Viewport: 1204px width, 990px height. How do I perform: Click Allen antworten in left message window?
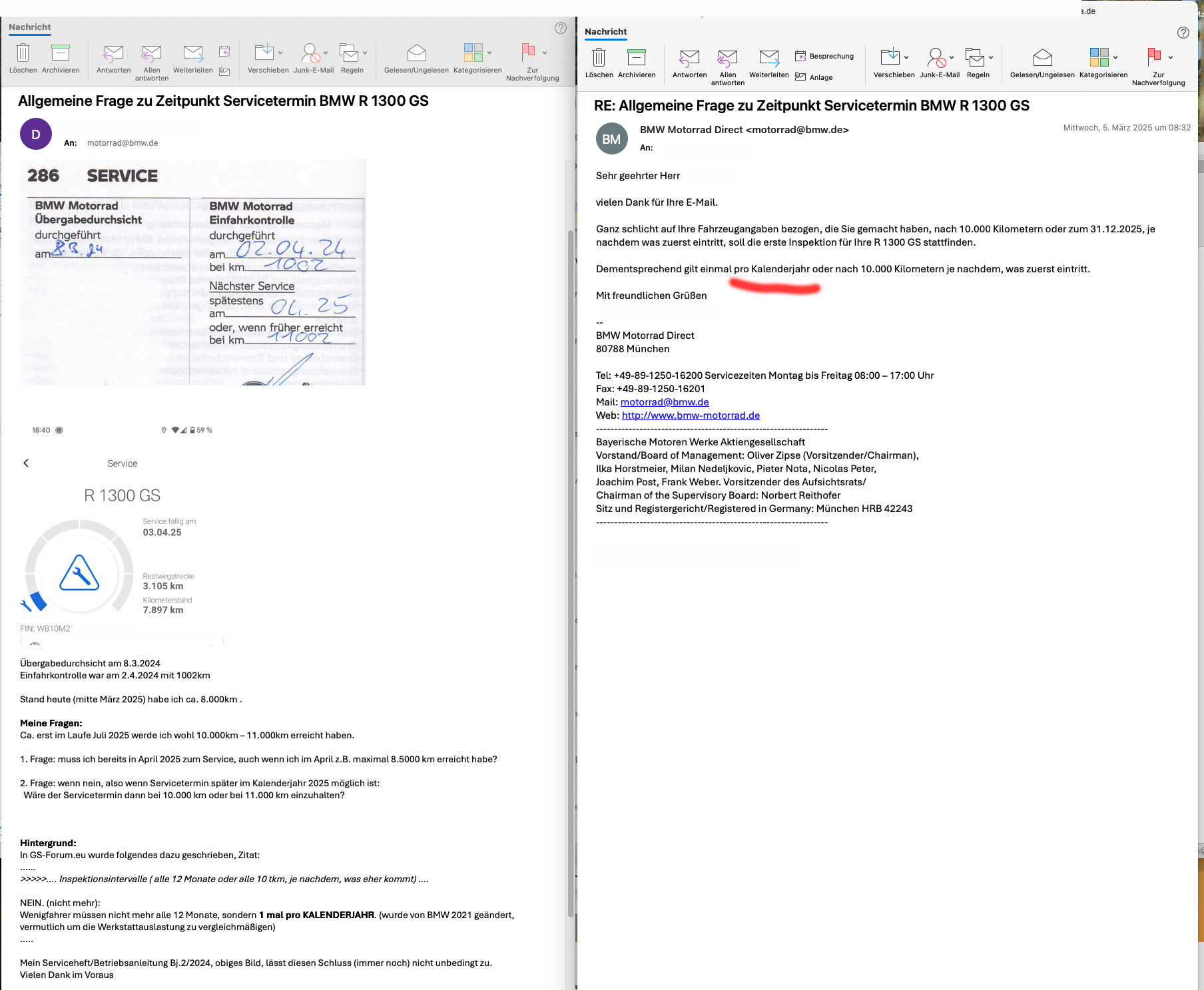point(151,54)
